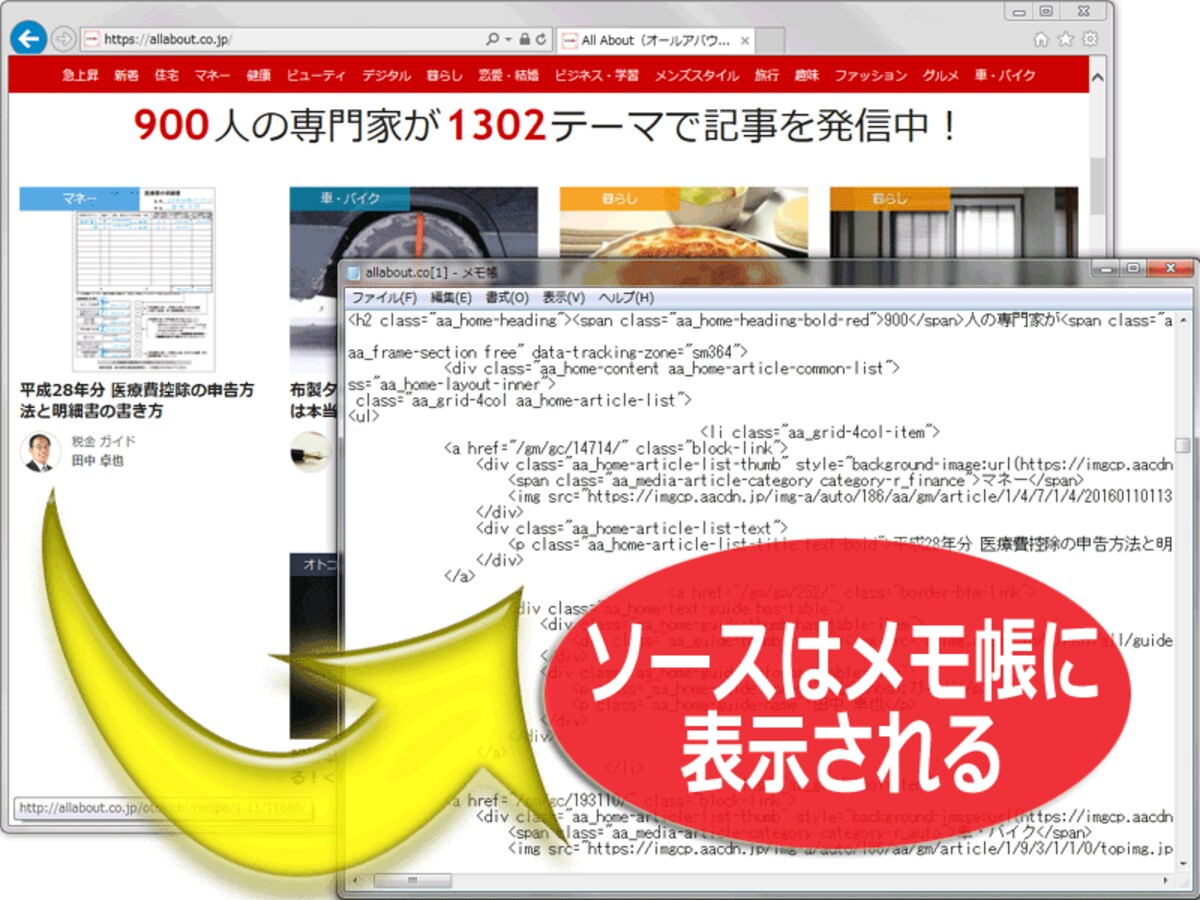Click the aa_grid-4col-item li source line
The width and height of the screenshot is (1200, 900).
click(x=820, y=432)
